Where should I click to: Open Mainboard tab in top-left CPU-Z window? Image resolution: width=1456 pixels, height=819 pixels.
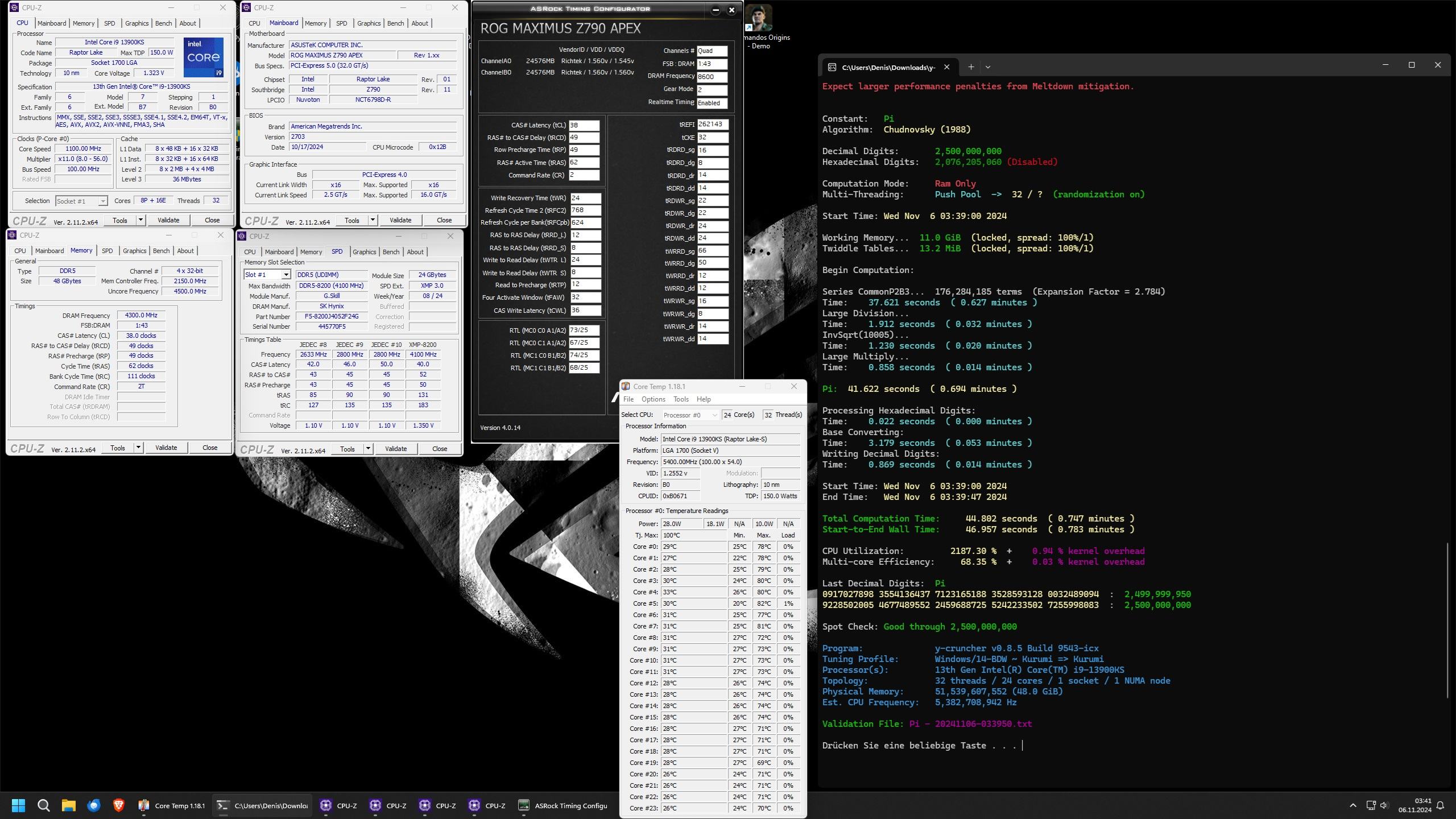(x=52, y=23)
